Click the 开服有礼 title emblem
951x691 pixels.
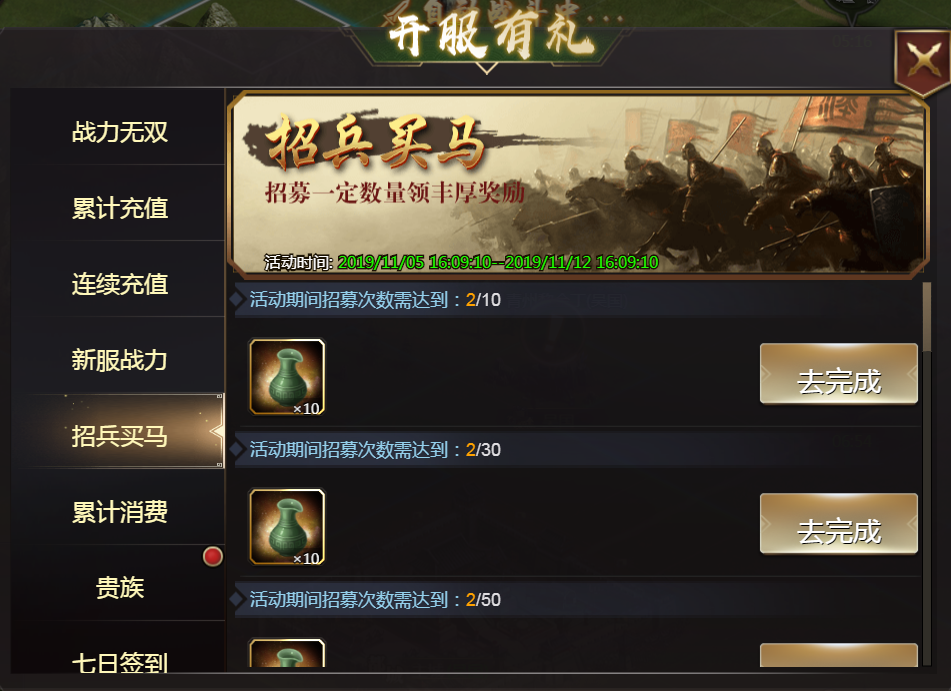click(487, 35)
